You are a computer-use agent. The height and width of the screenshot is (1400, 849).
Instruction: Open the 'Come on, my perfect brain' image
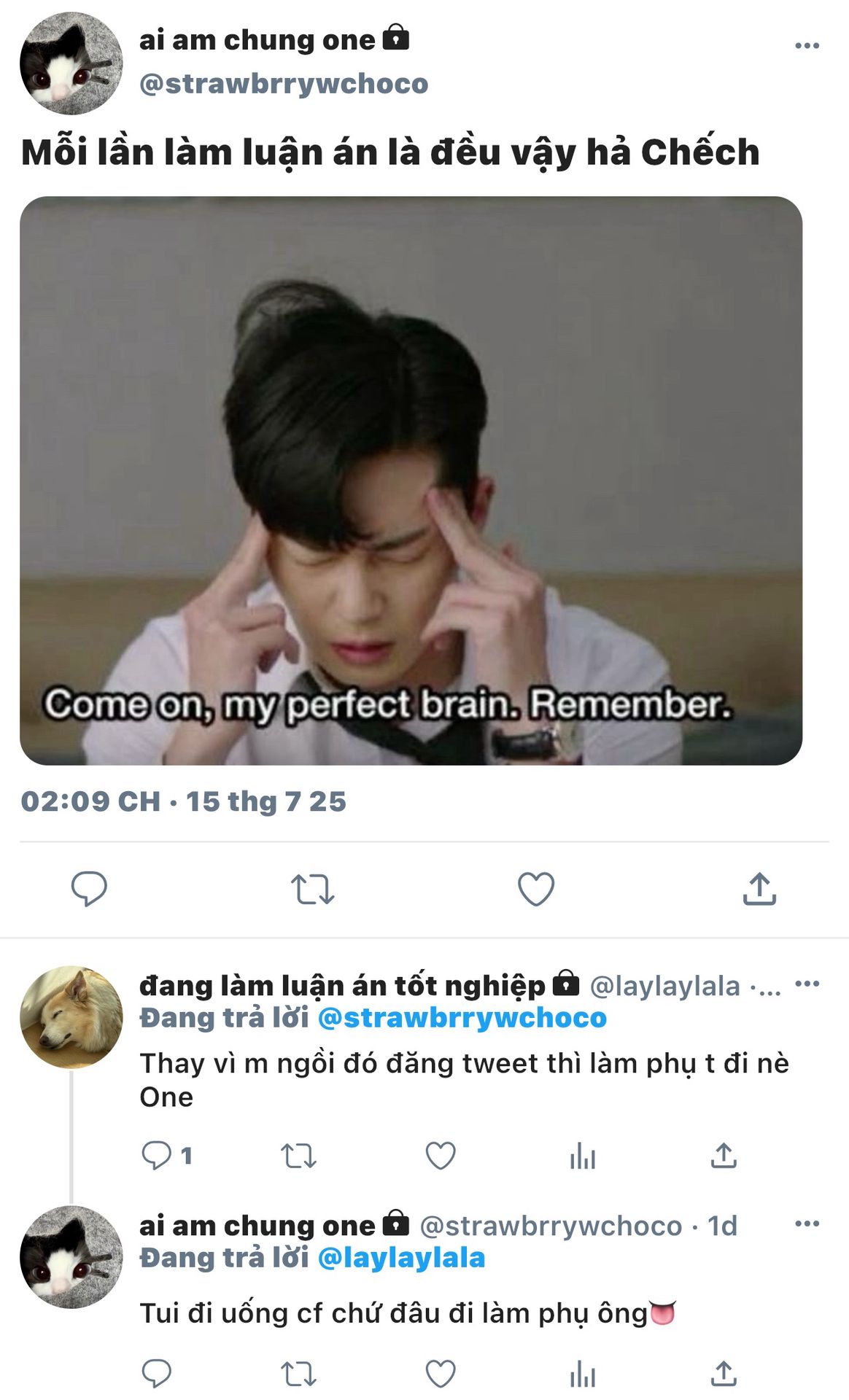411,481
